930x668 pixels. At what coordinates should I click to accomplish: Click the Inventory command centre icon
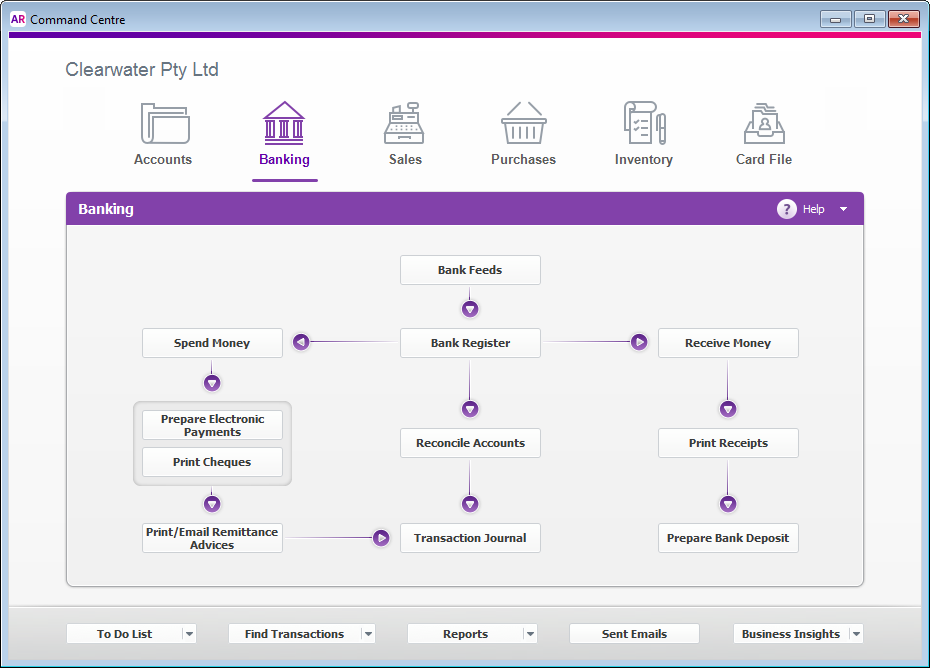coord(643,130)
